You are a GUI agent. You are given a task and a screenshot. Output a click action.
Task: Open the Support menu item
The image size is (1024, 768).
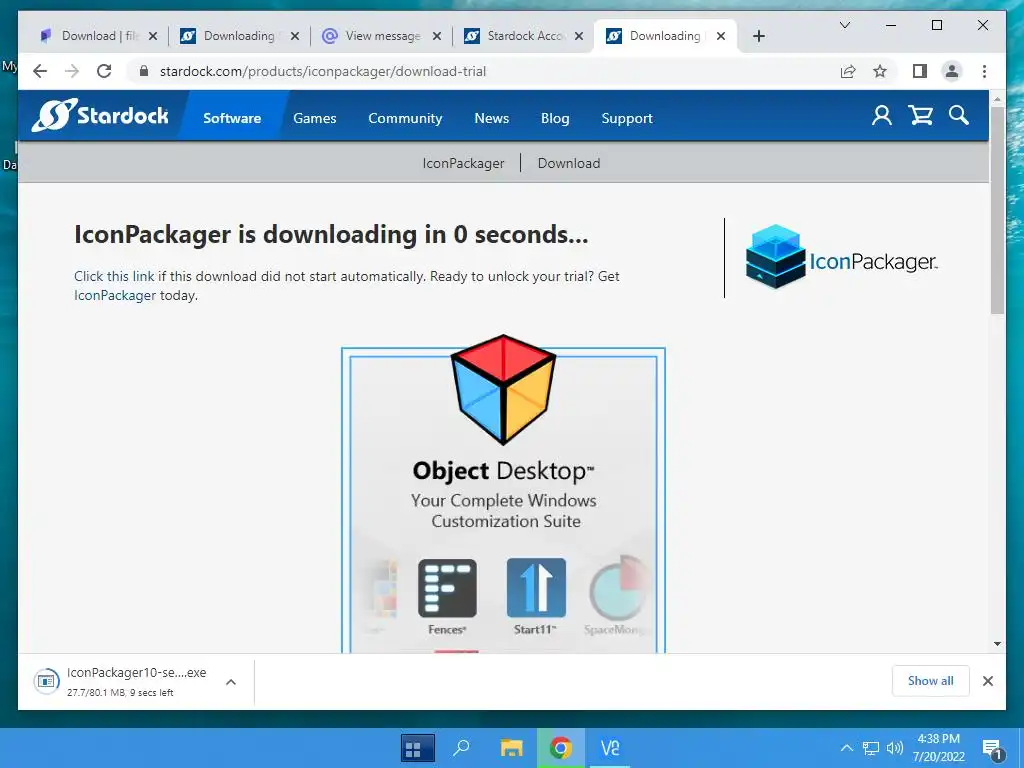point(627,118)
